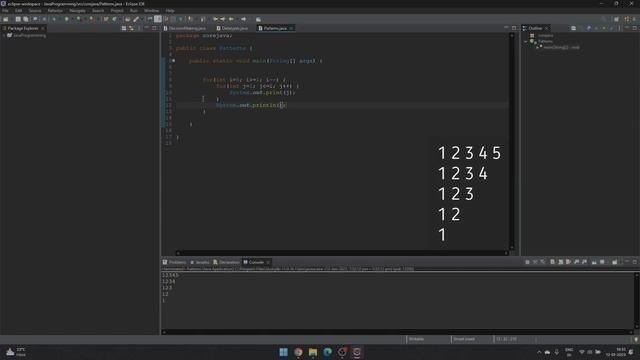The image size is (640, 360).
Task: Toggle Scroll Lock in Console toolbar
Action: click(x=560, y=262)
